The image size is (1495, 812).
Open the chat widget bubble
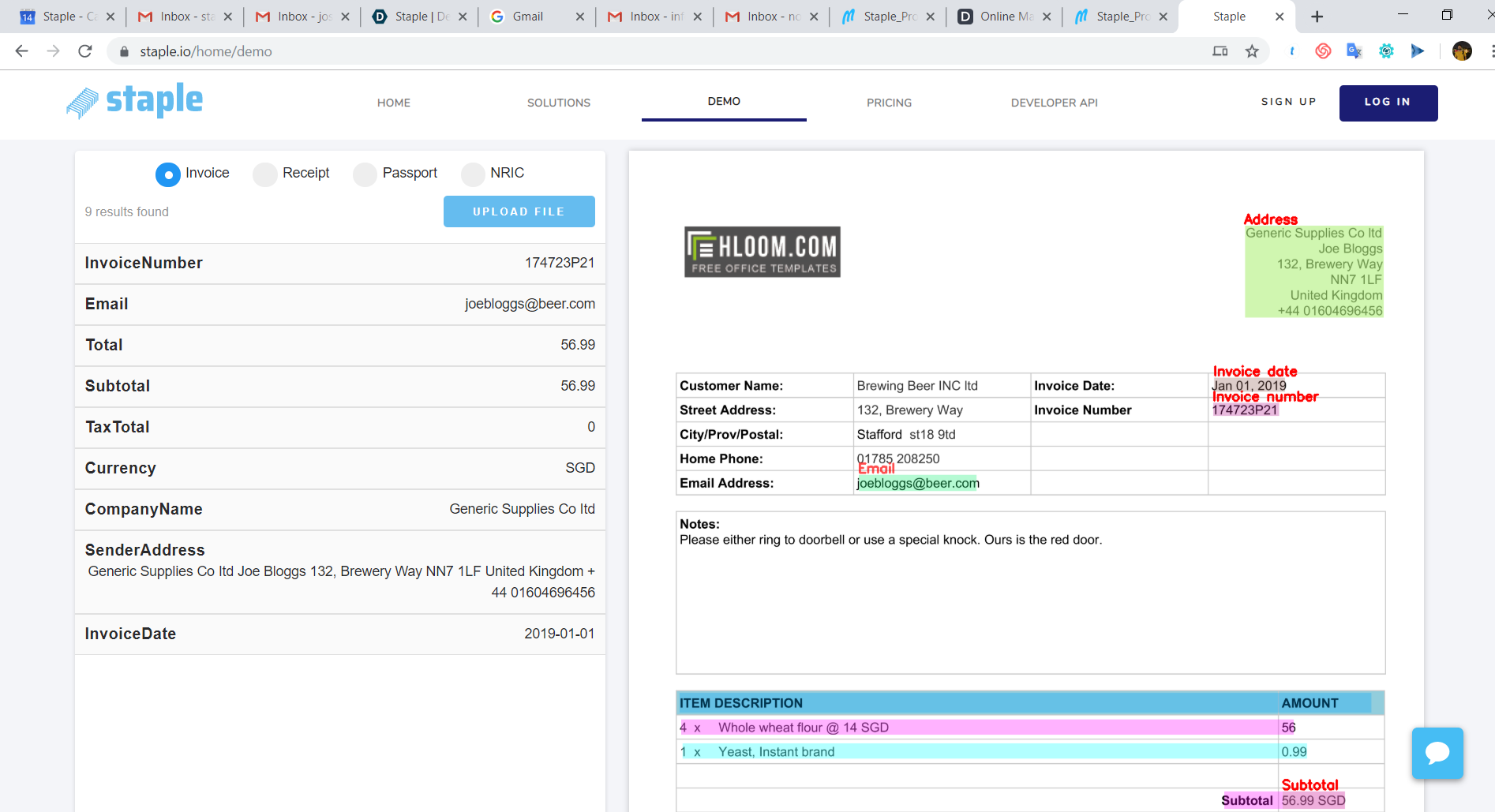pos(1437,753)
